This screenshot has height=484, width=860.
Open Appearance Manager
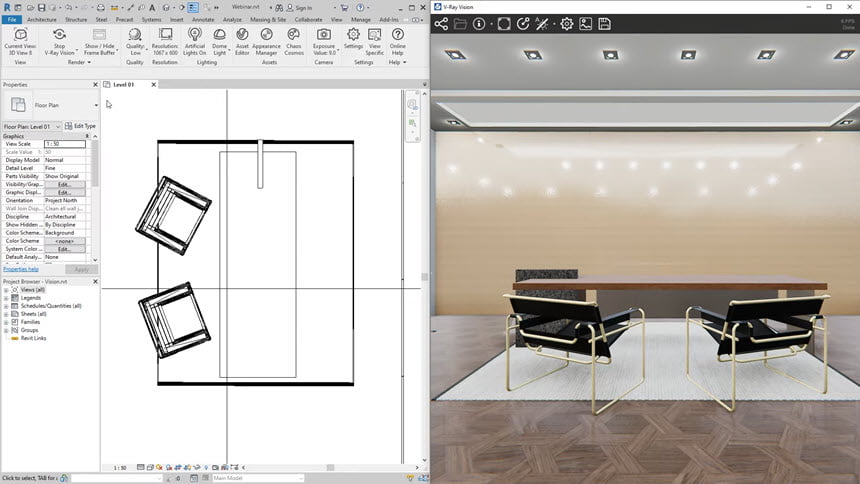(266, 42)
